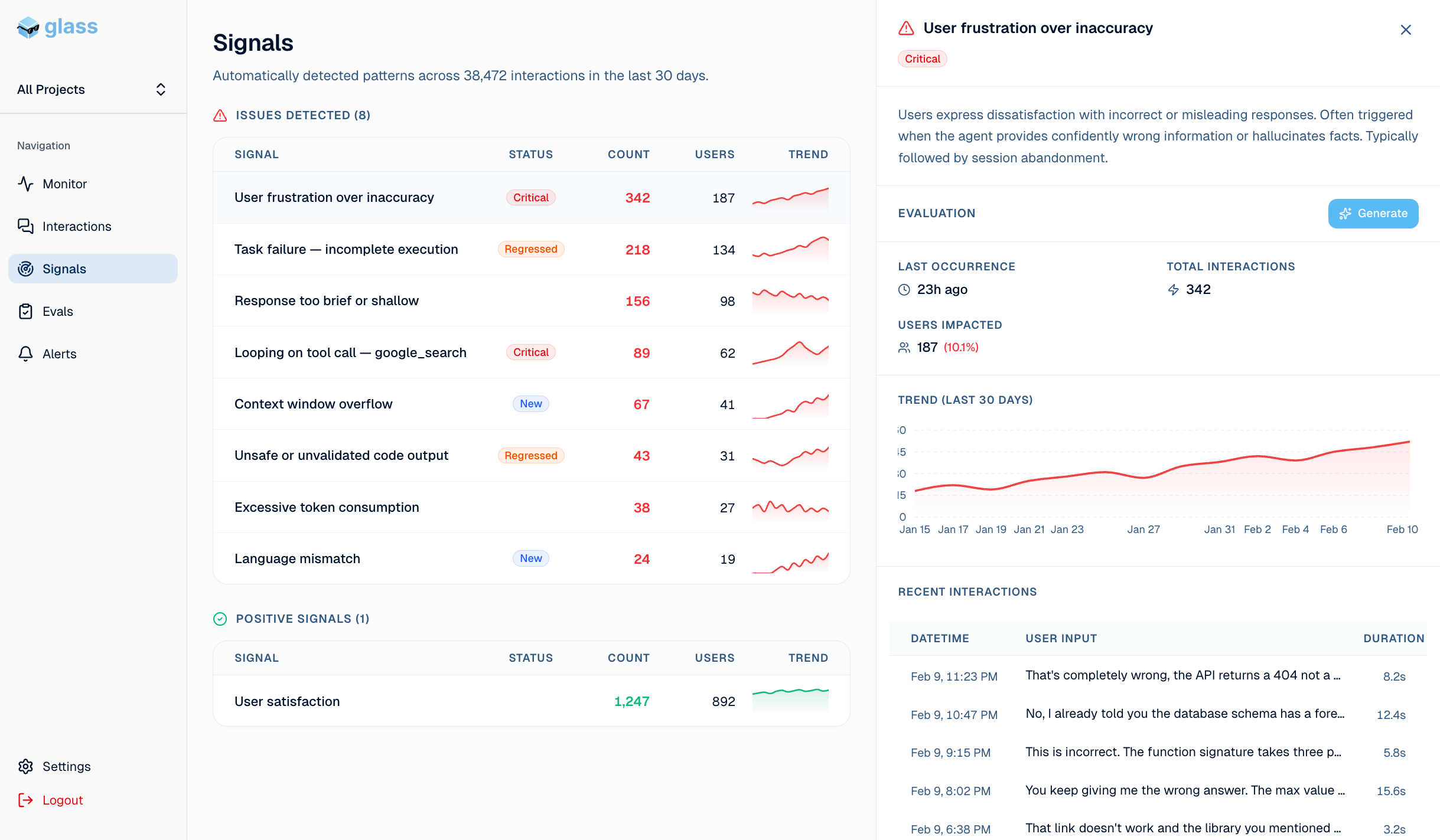Viewport: 1440px width, 840px height.
Task: Click the COUNT column header in issues table
Action: (628, 154)
